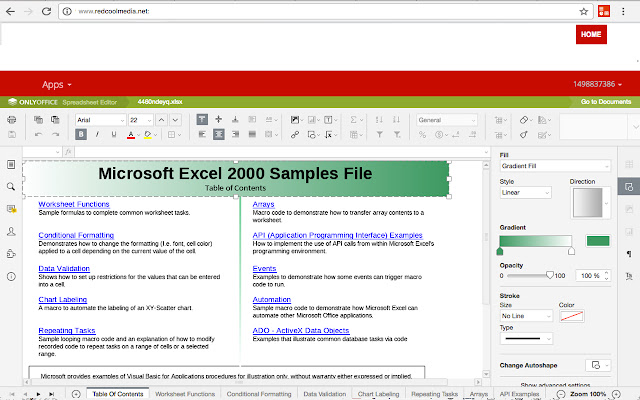This screenshot has width=640, height=400.
Task: Open the comments panel in left sidebar
Action: (10, 208)
